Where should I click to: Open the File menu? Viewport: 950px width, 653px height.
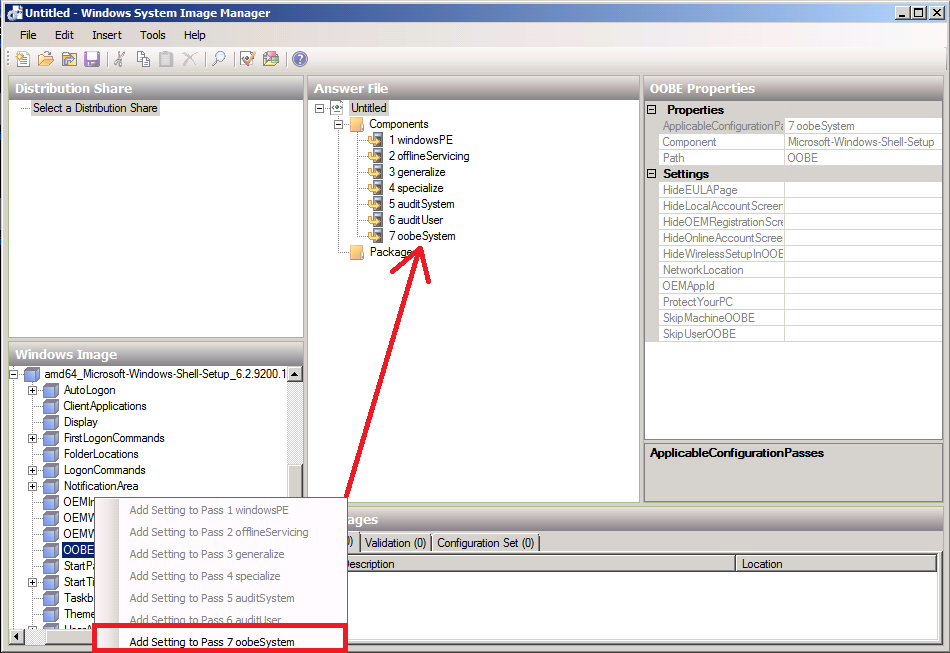pyautogui.click(x=28, y=35)
